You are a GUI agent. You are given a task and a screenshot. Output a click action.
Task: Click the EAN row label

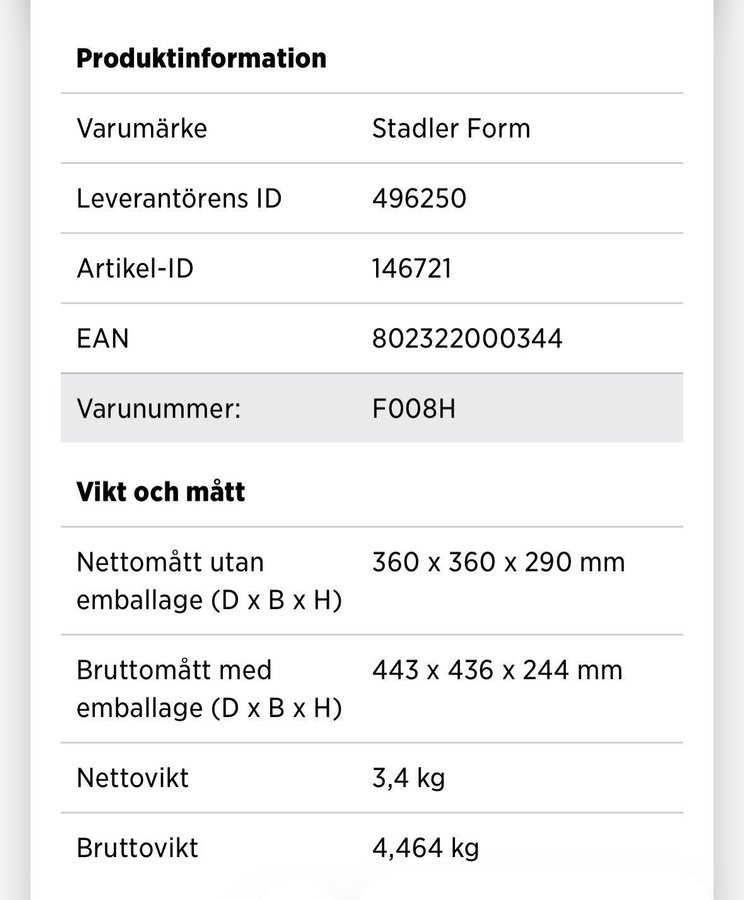pyautogui.click(x=103, y=338)
